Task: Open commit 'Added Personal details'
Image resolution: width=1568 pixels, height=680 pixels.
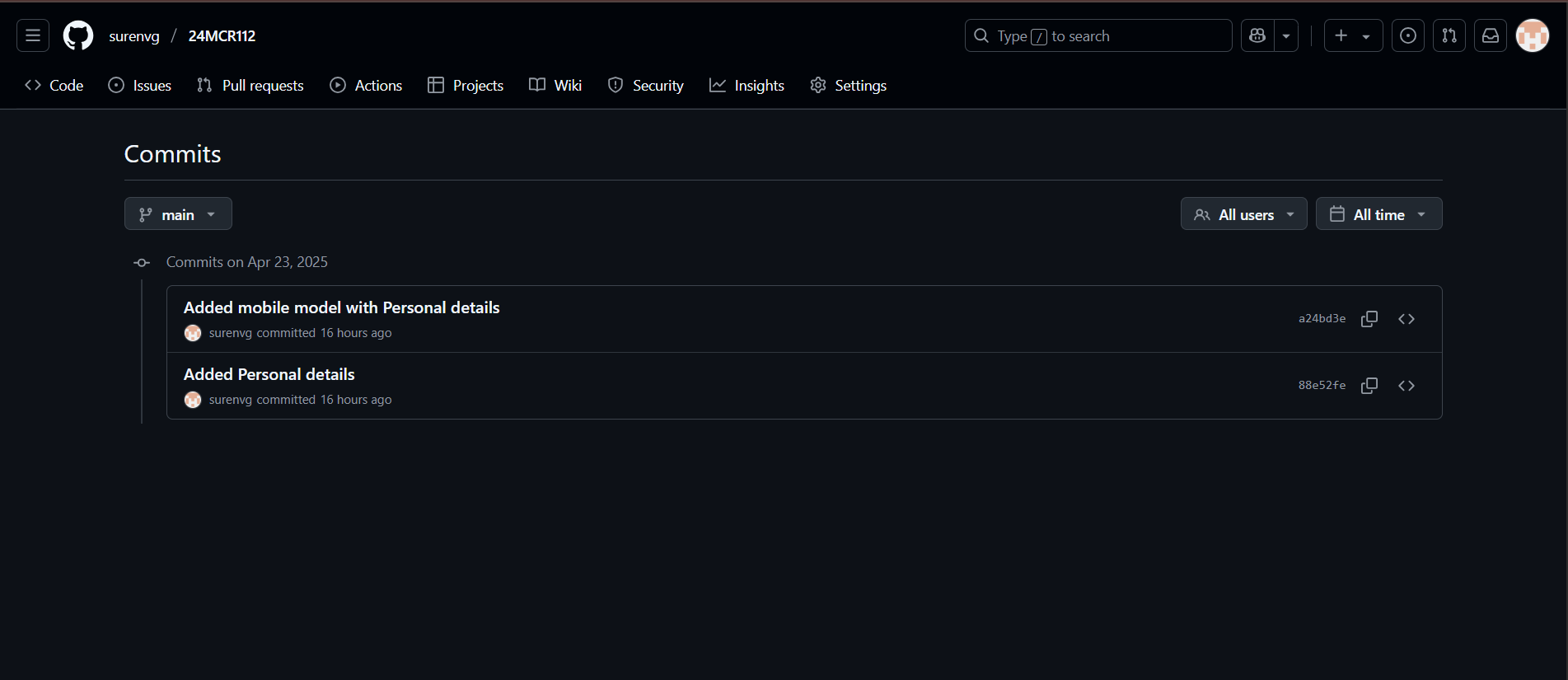Action: 269,374
